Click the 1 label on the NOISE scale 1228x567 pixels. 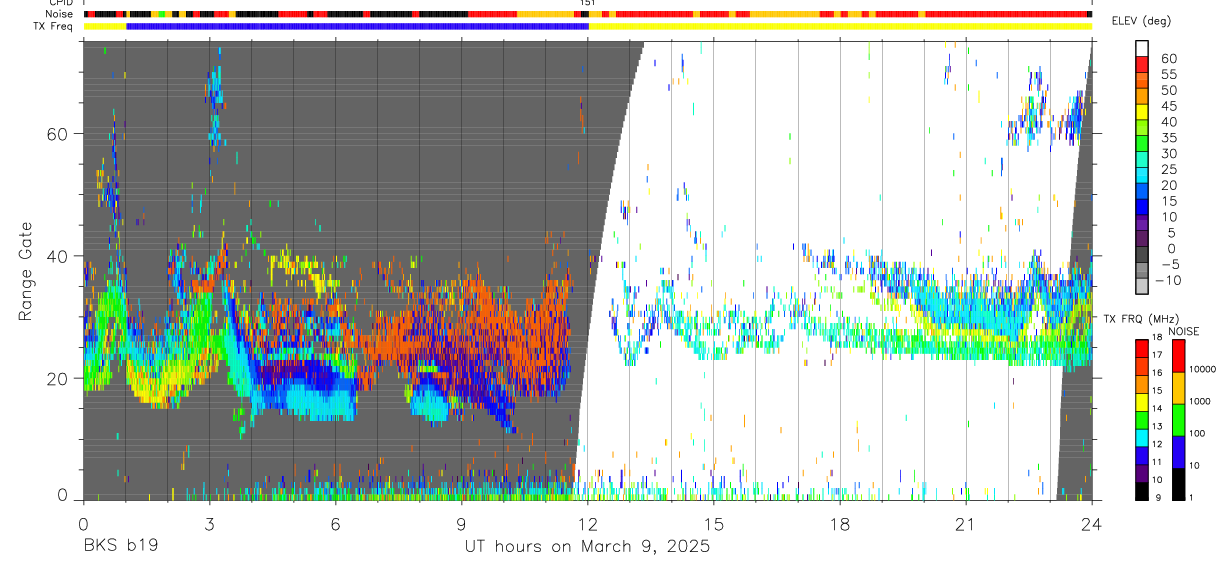pos(1191,497)
